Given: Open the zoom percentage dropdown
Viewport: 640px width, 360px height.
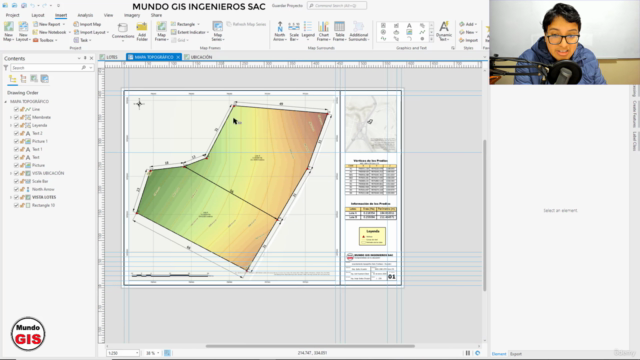Looking at the screenshot, I should point(158,353).
